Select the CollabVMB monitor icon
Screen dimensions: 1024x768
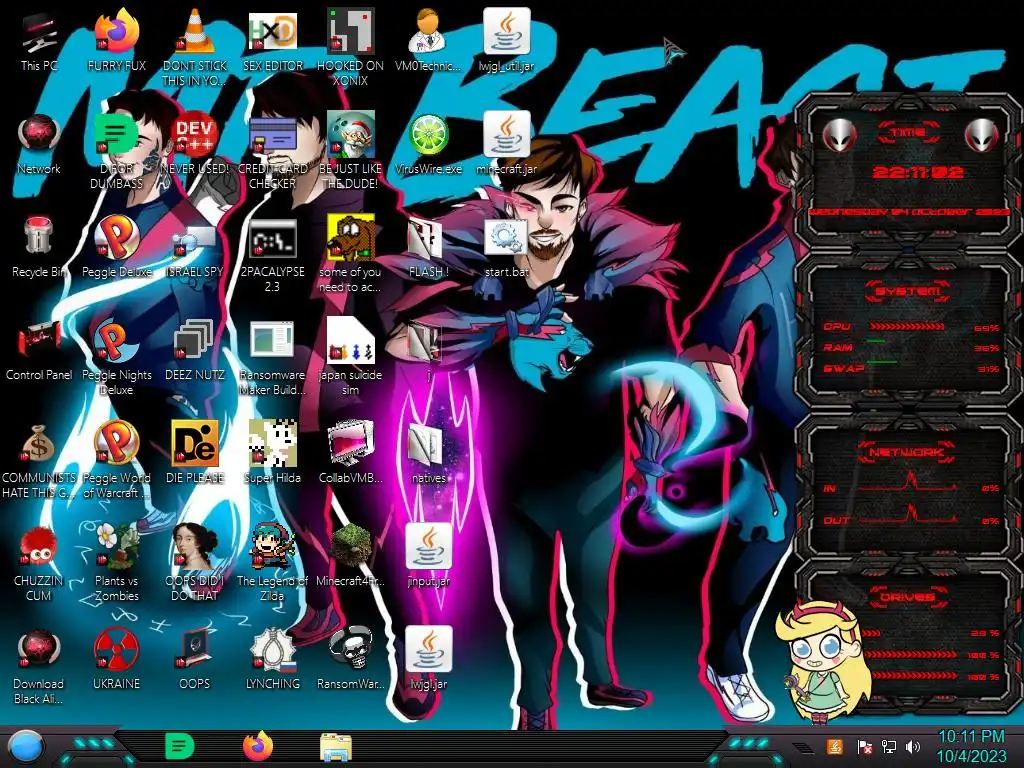pyautogui.click(x=351, y=444)
